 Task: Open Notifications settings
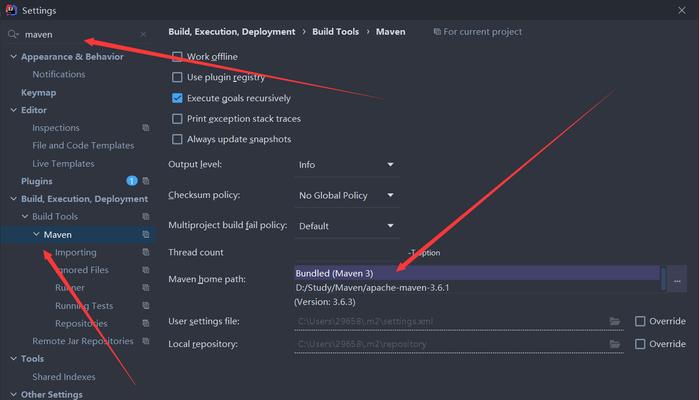[58, 74]
